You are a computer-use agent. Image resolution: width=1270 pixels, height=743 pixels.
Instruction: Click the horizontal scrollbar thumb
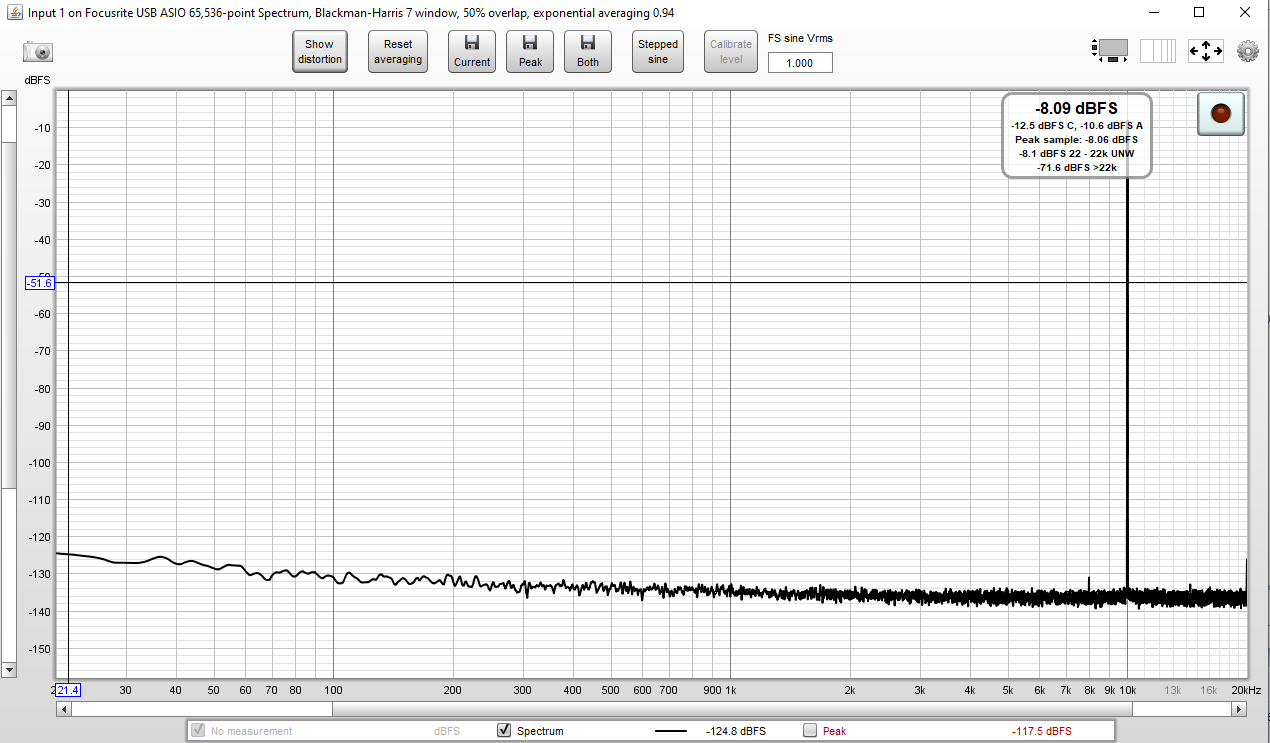tap(732, 709)
